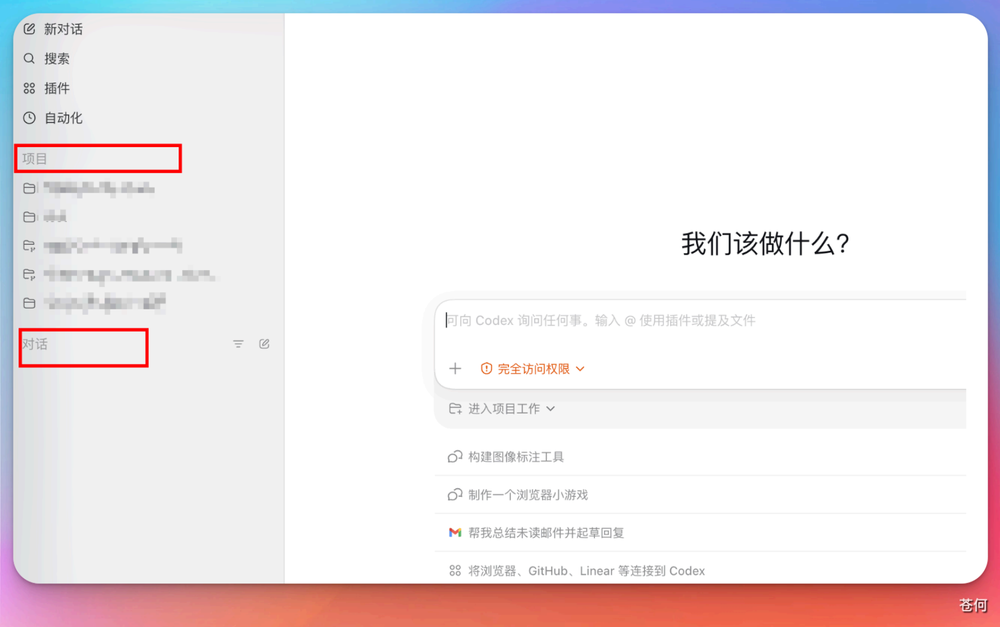Image resolution: width=1000 pixels, height=627 pixels.
Task: Expand the 进入项目工作 dropdown
Action: coord(502,409)
